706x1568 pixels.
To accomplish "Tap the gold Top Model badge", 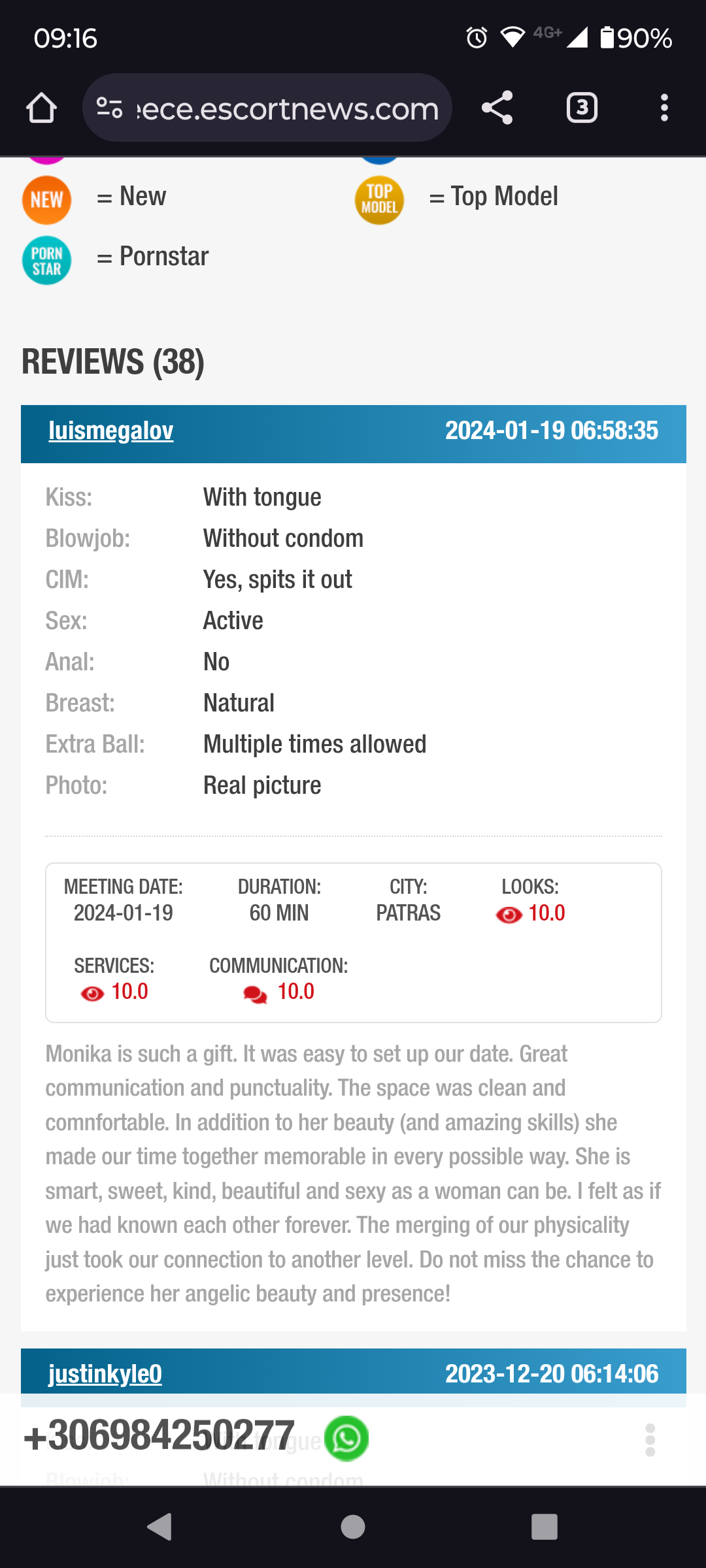I will tap(379, 200).
